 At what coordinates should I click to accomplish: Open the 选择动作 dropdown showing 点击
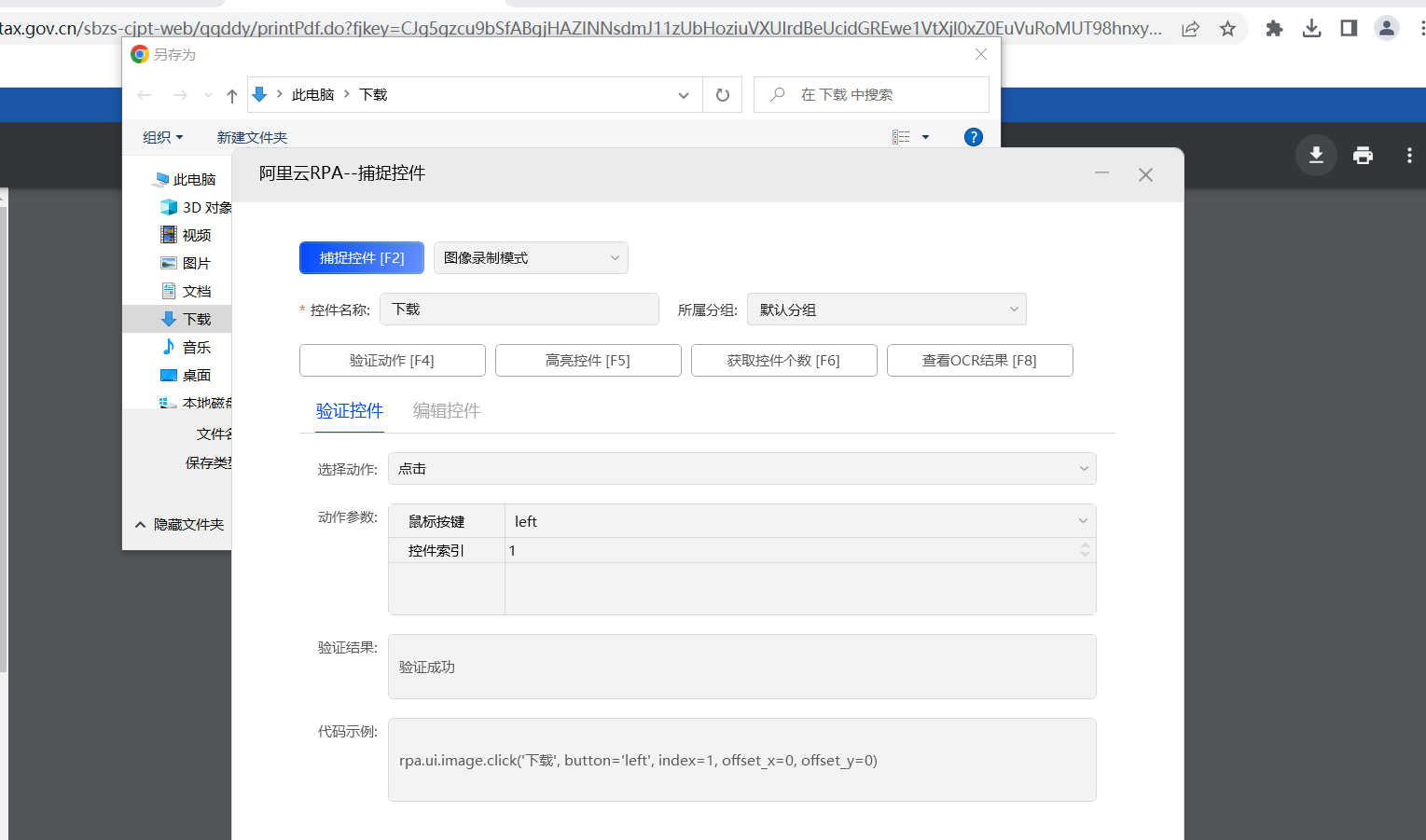(742, 469)
